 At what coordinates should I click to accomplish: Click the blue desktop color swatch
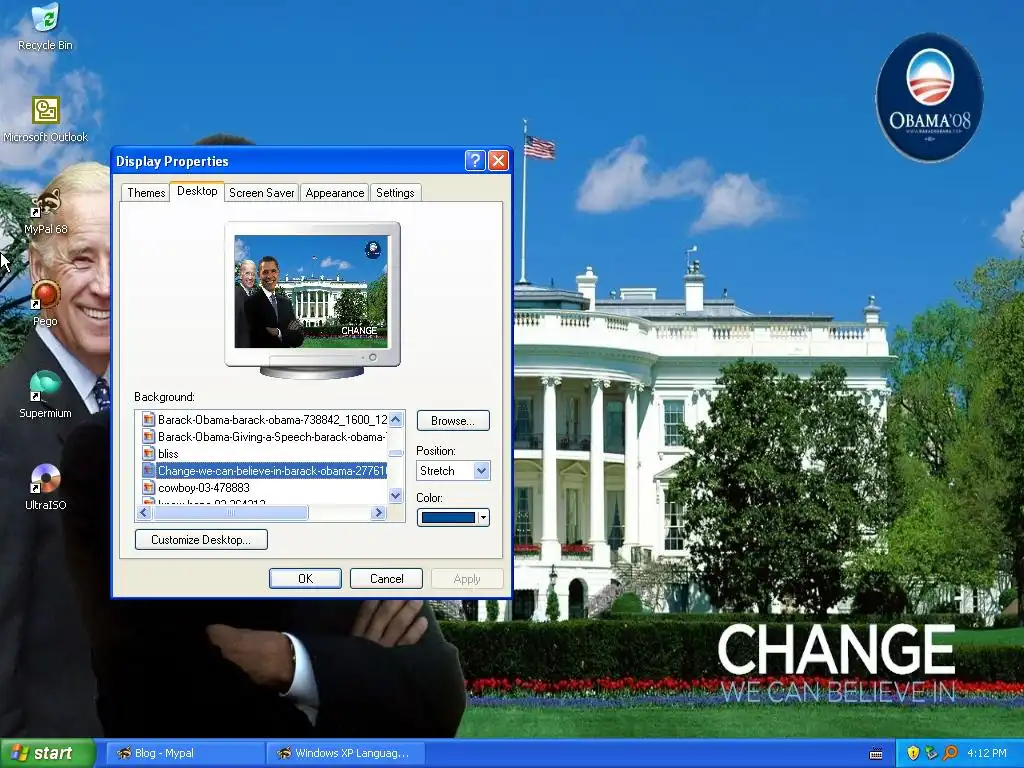click(449, 518)
